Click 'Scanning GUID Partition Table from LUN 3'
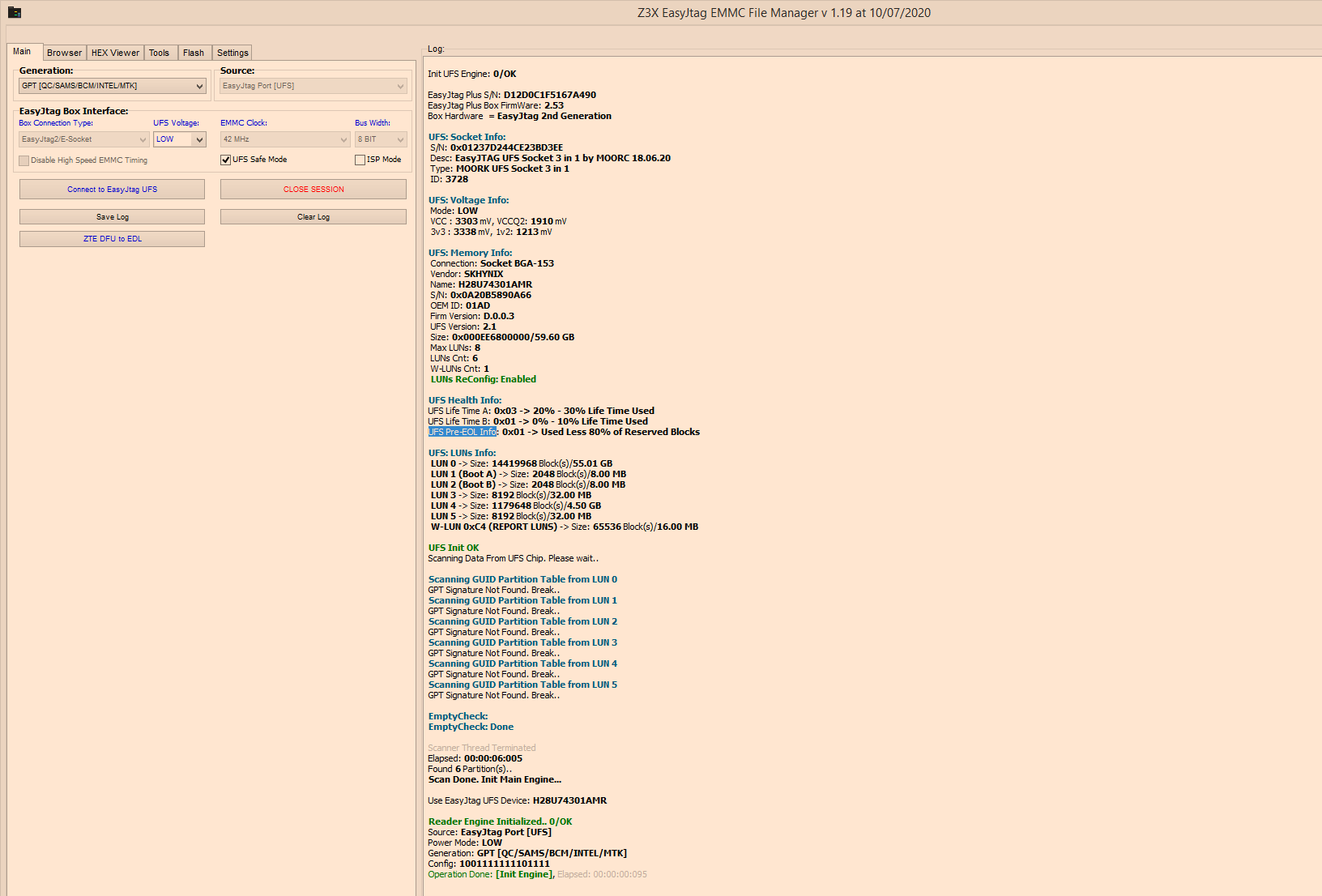The height and width of the screenshot is (896, 1322). pos(522,642)
